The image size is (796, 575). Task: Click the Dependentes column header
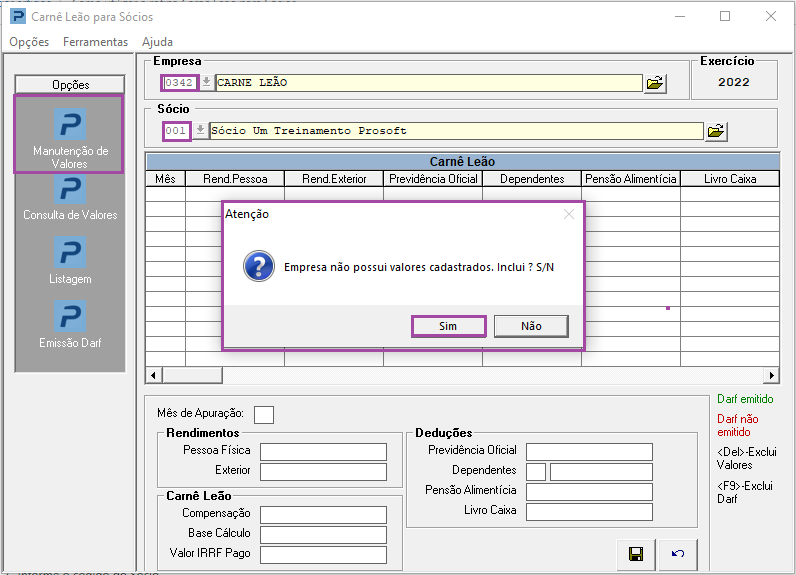tap(532, 179)
